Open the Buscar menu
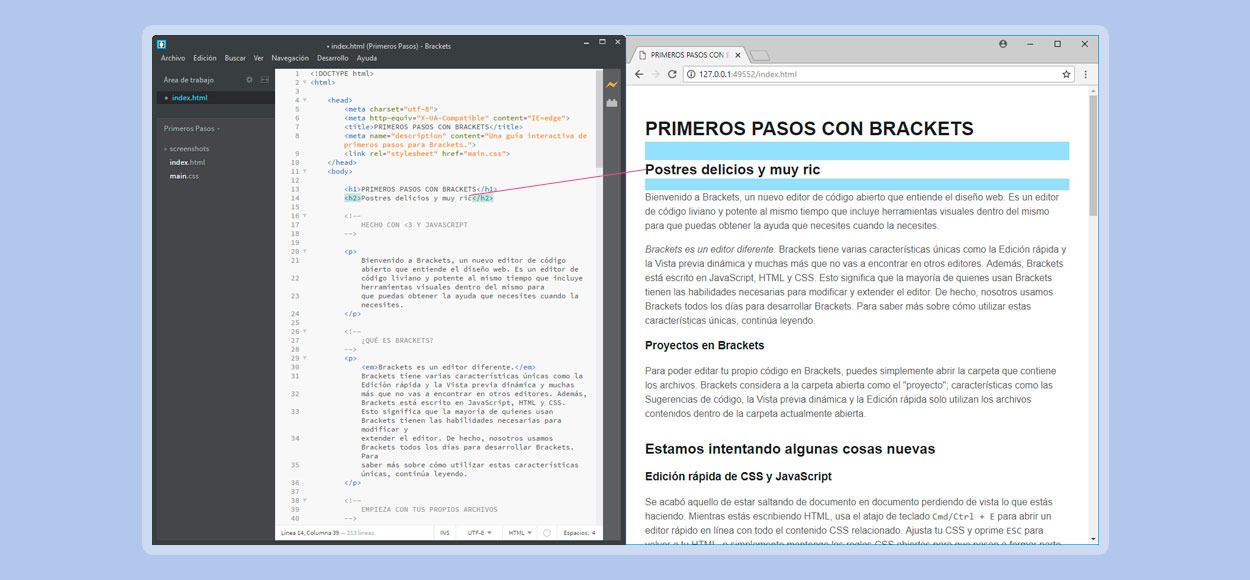 click(235, 58)
